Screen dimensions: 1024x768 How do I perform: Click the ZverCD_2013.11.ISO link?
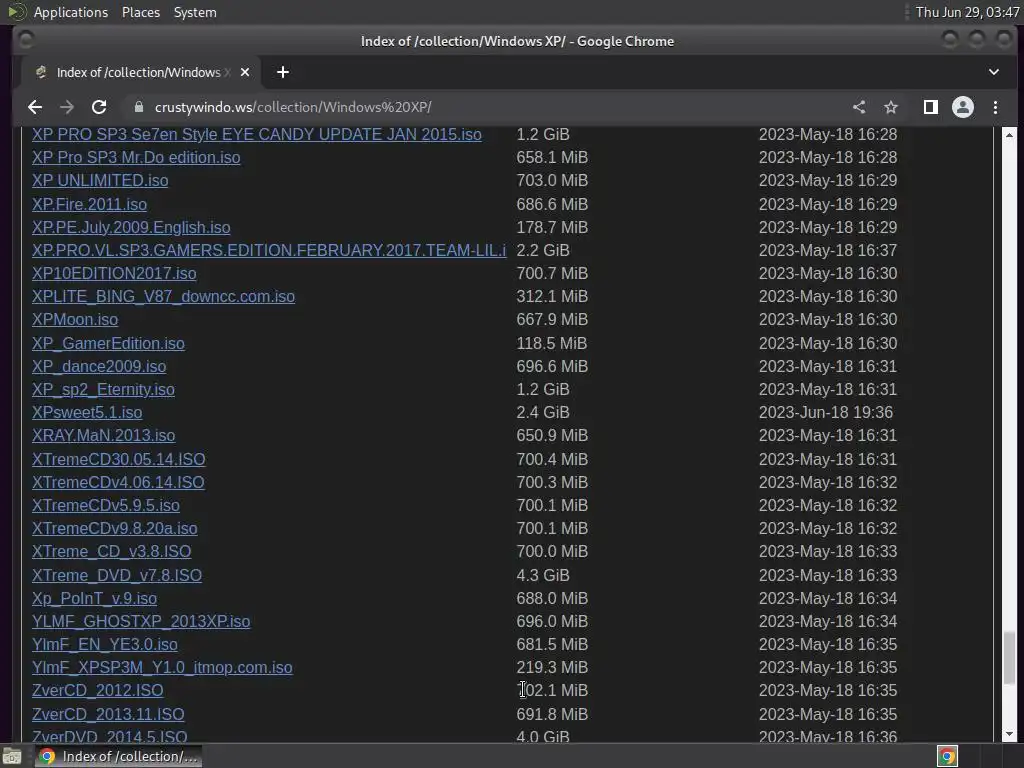pos(108,714)
